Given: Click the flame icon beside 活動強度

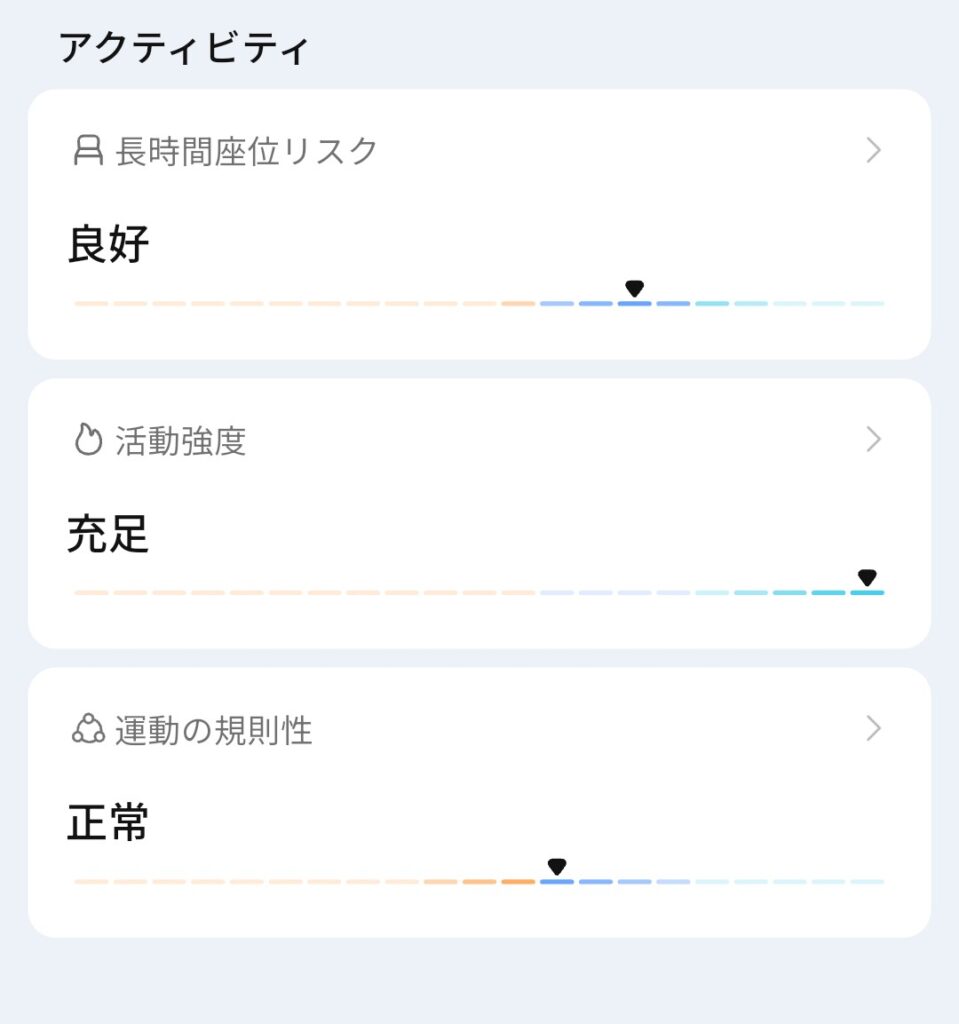Looking at the screenshot, I should pos(89,440).
